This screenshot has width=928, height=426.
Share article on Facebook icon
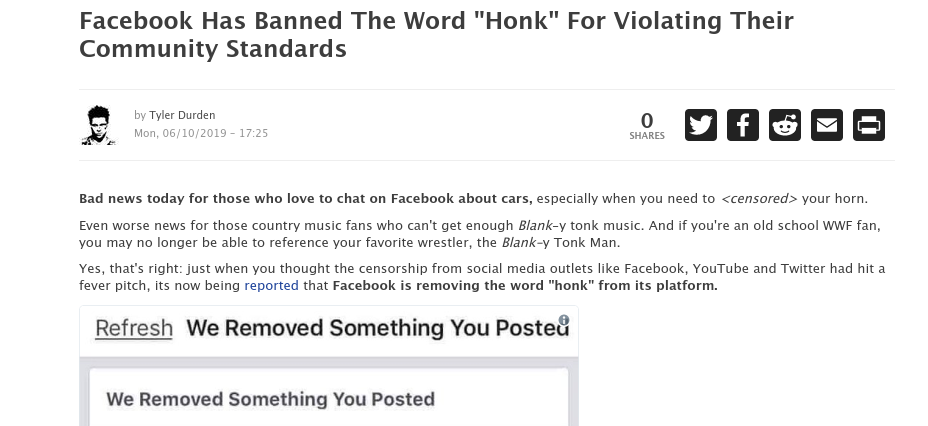click(743, 125)
